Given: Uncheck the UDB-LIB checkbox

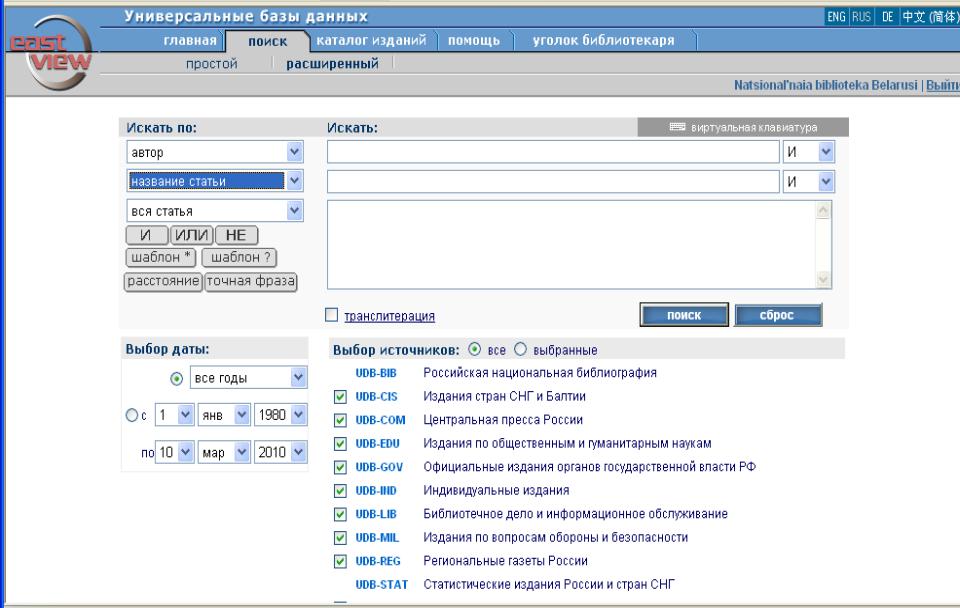Looking at the screenshot, I should click(340, 514).
